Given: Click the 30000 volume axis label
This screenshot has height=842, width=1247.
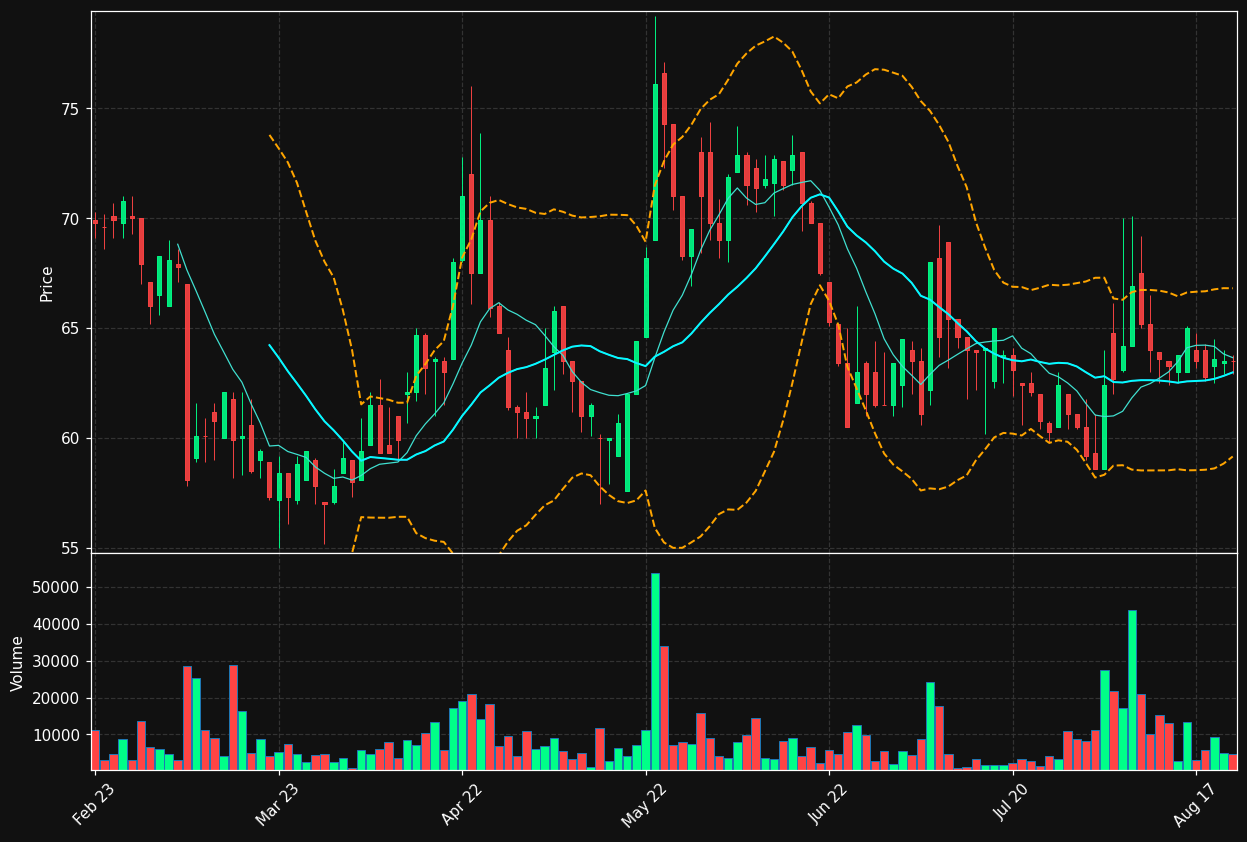Looking at the screenshot, I should [55, 662].
